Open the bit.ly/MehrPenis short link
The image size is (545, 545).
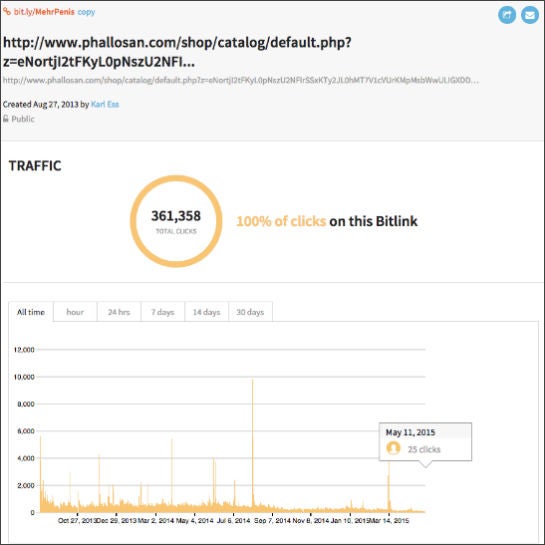(x=44, y=12)
